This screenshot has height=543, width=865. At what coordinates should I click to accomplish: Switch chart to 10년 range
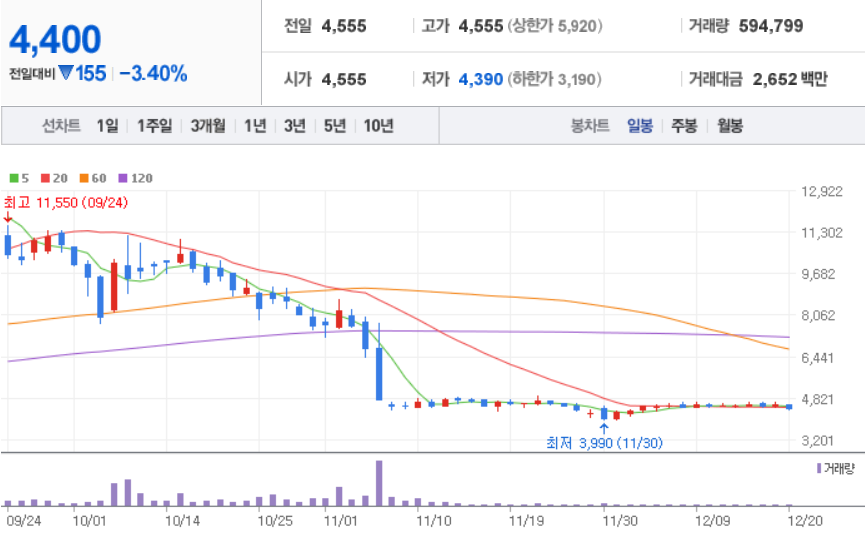pos(378,126)
